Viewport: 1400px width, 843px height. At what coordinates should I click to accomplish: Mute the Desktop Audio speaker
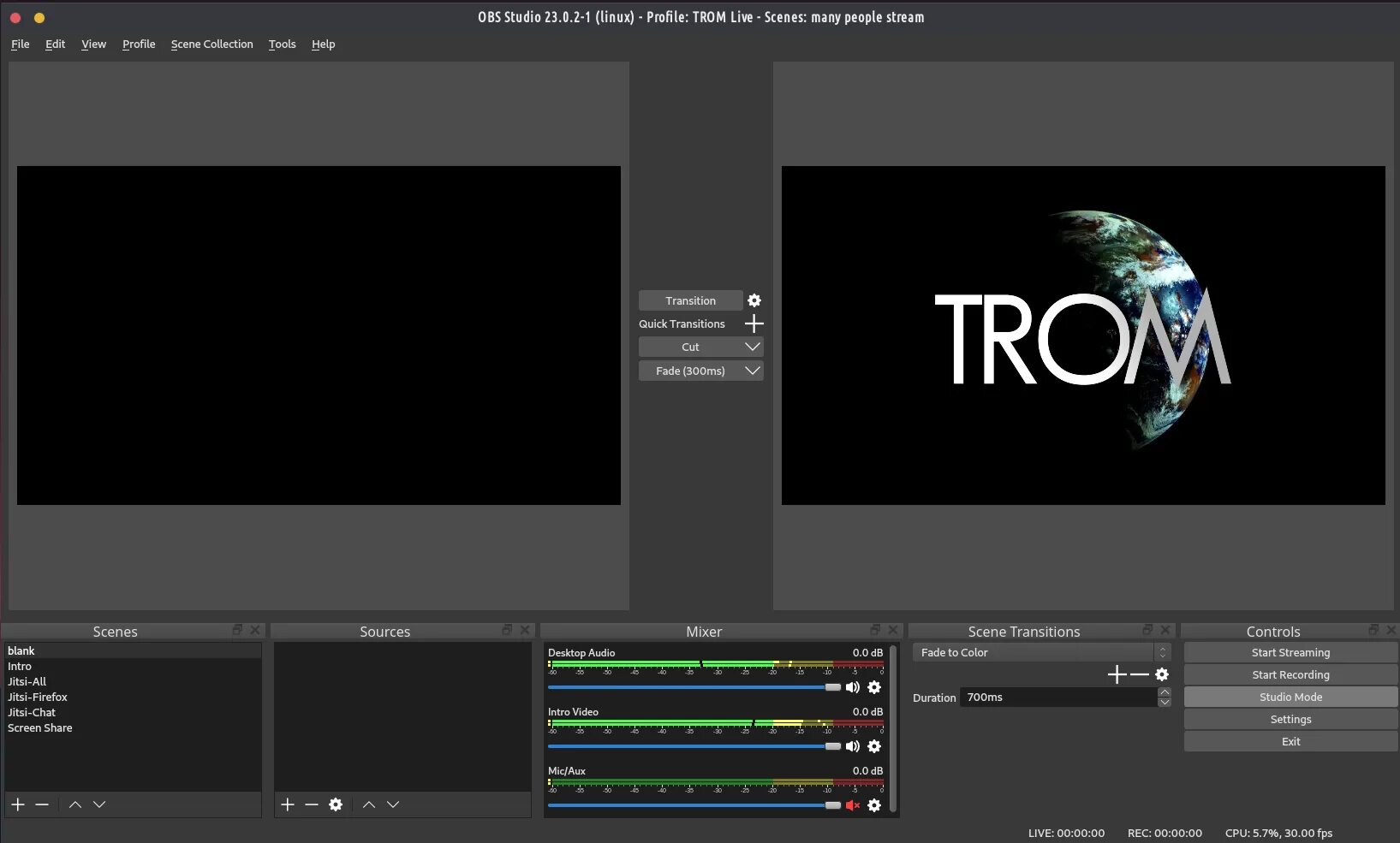(853, 687)
